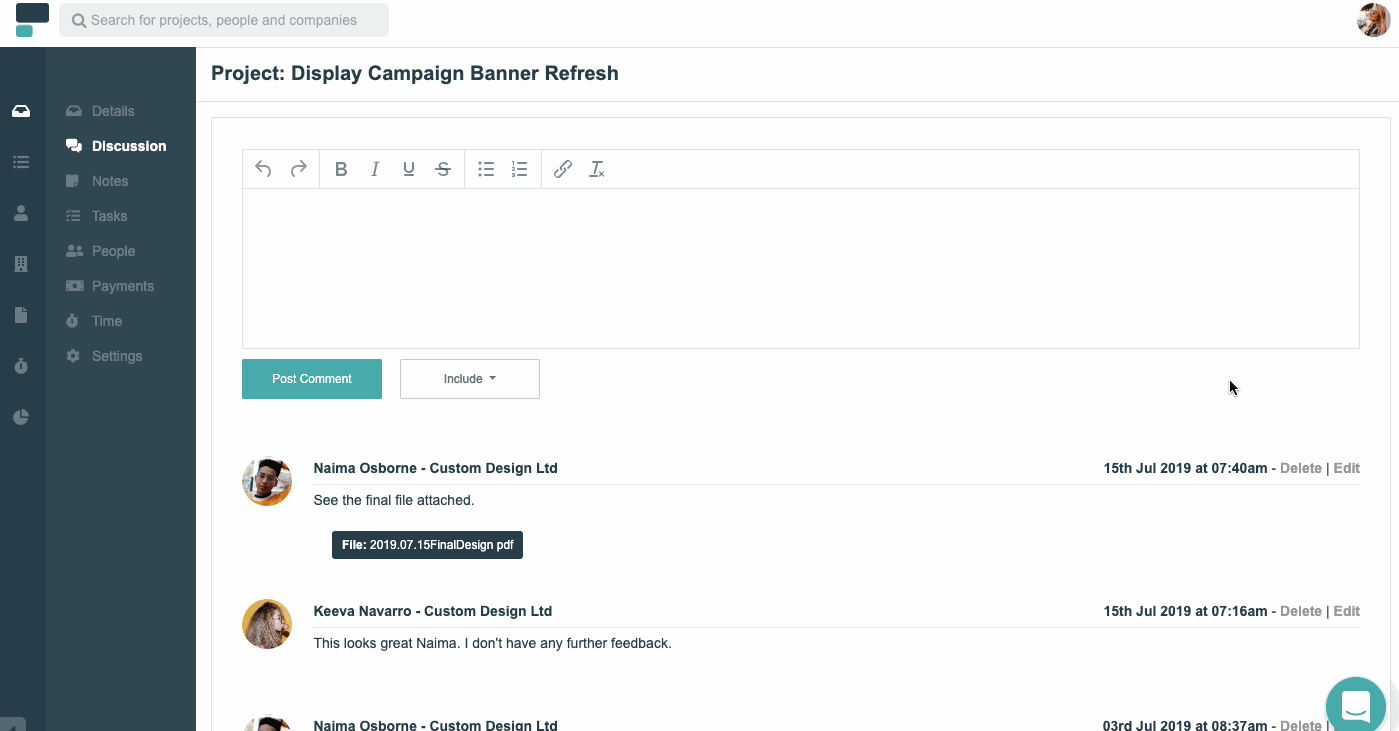This screenshot has height=731, width=1399.
Task: Click Keeva Navarro's avatar
Action: click(x=267, y=624)
